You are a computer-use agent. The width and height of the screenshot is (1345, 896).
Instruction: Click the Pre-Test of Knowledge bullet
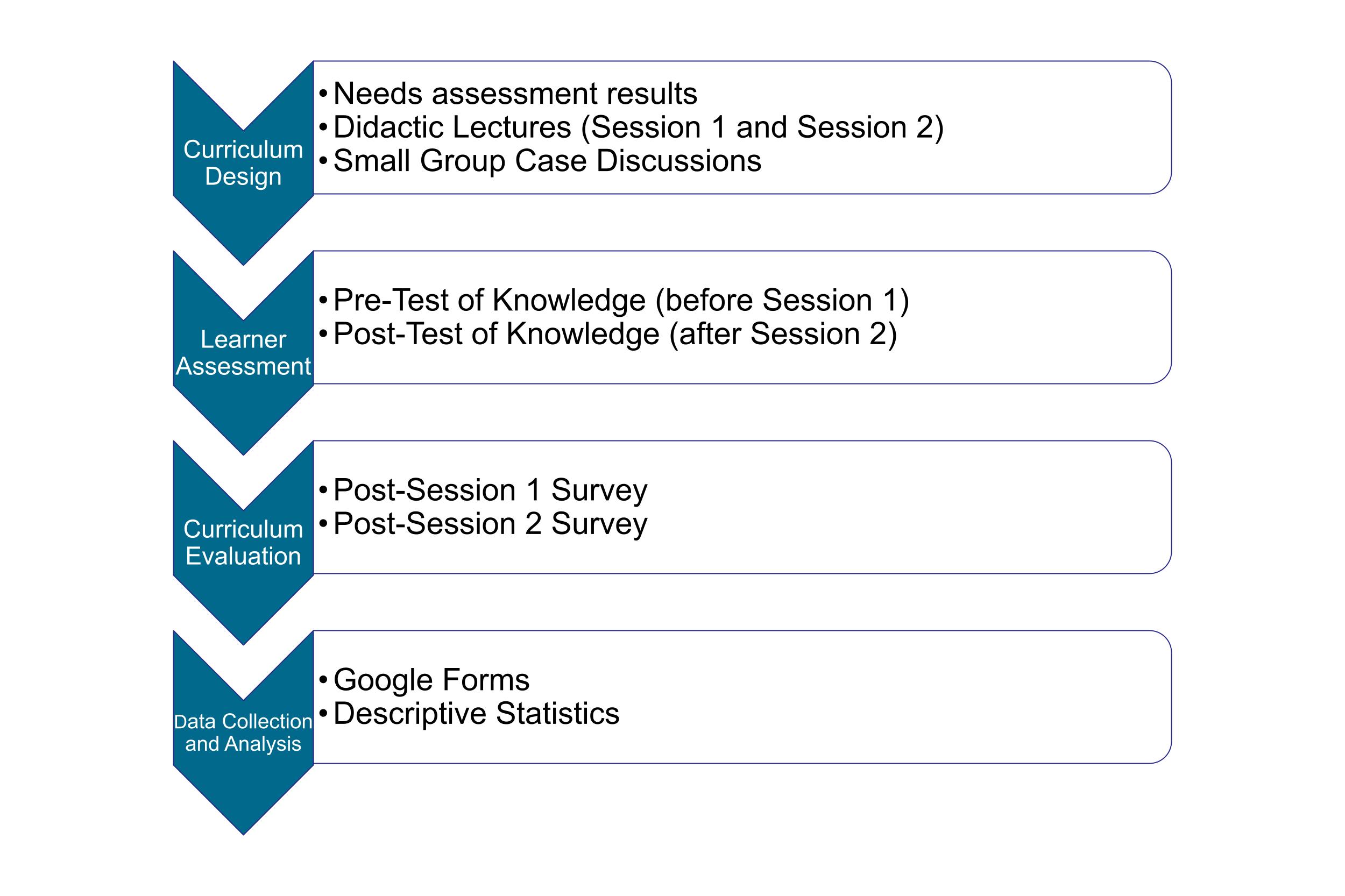[x=613, y=301]
